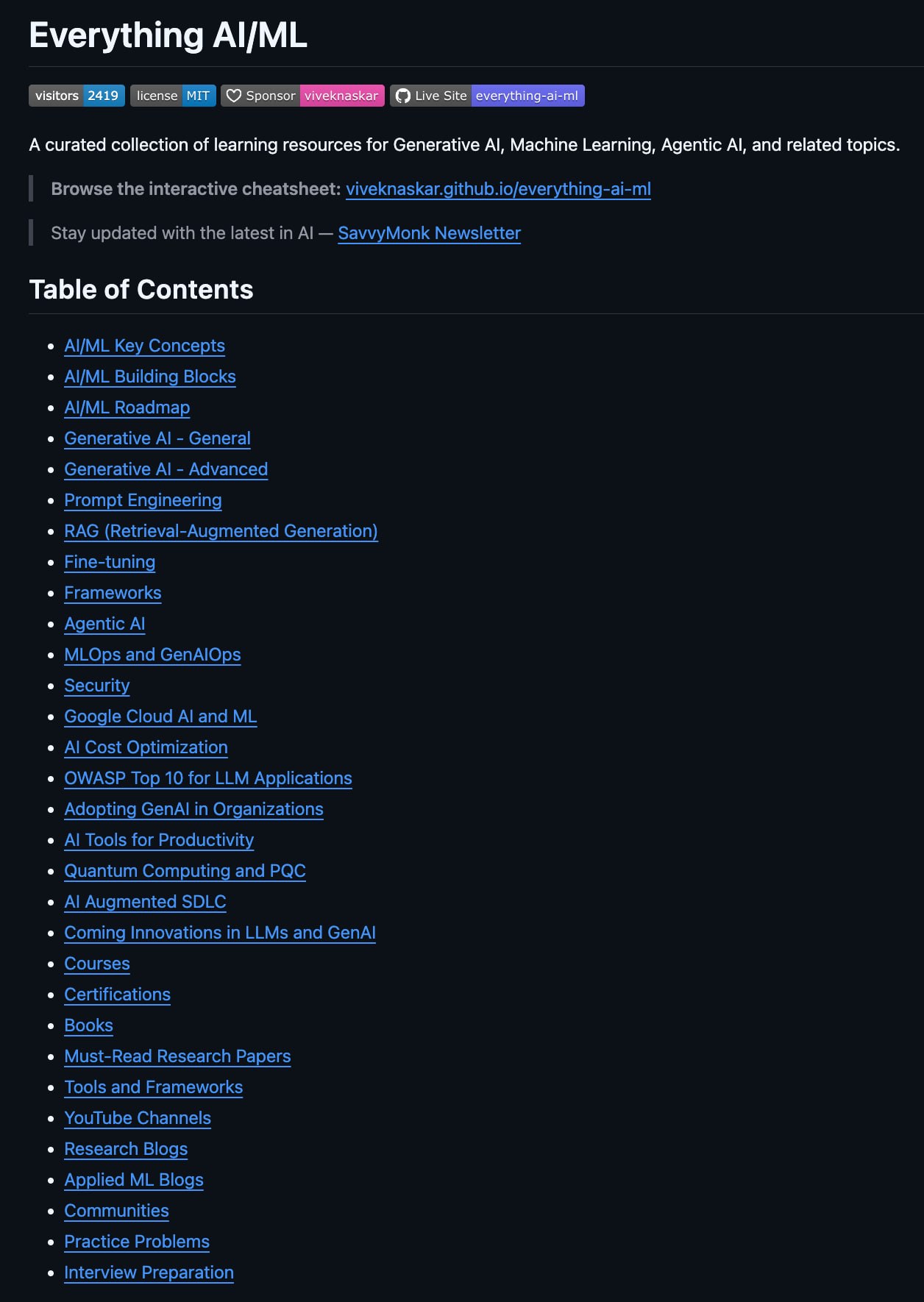The width and height of the screenshot is (924, 1302).
Task: Jump to AI/ML Key Concepts section
Action: pos(144,346)
